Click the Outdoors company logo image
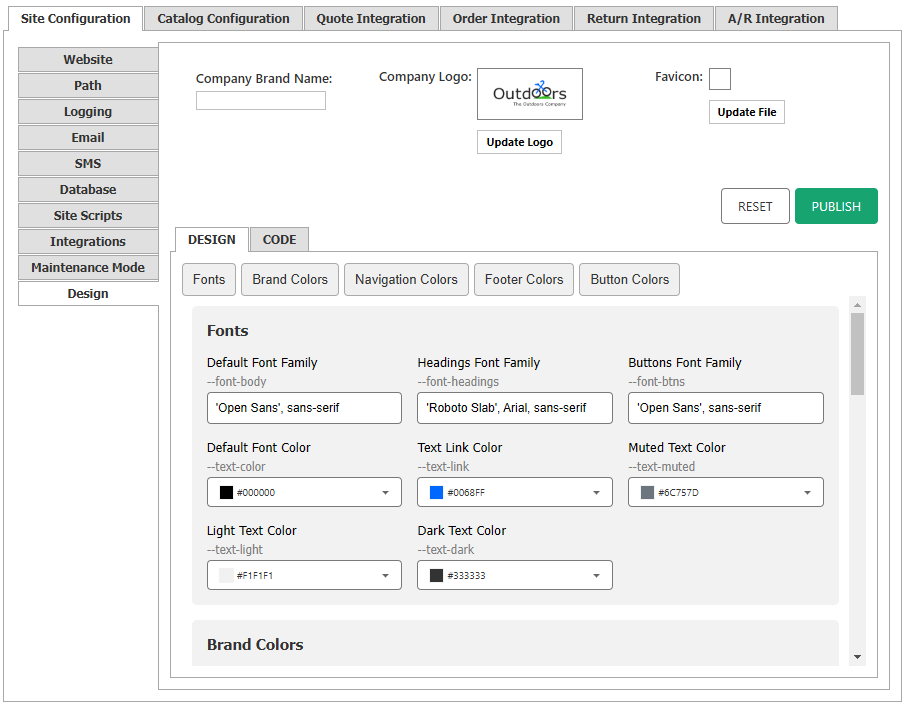 (530, 94)
